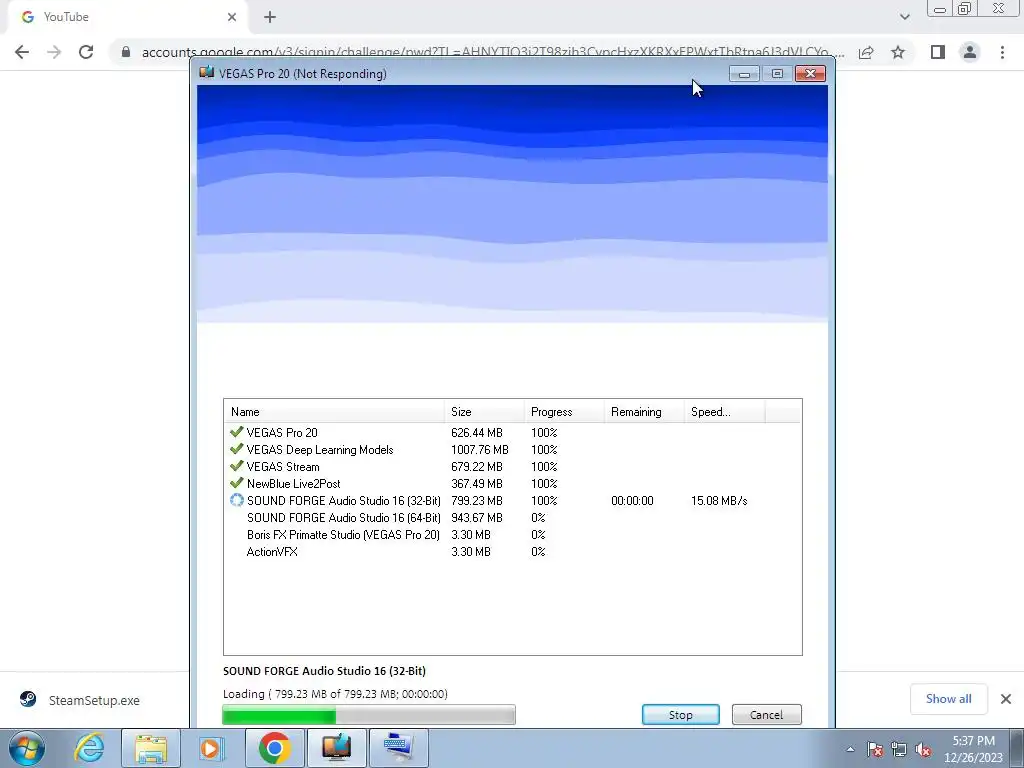This screenshot has width=1024, height=768.
Task: Click the Speed column header
Action: tap(724, 411)
